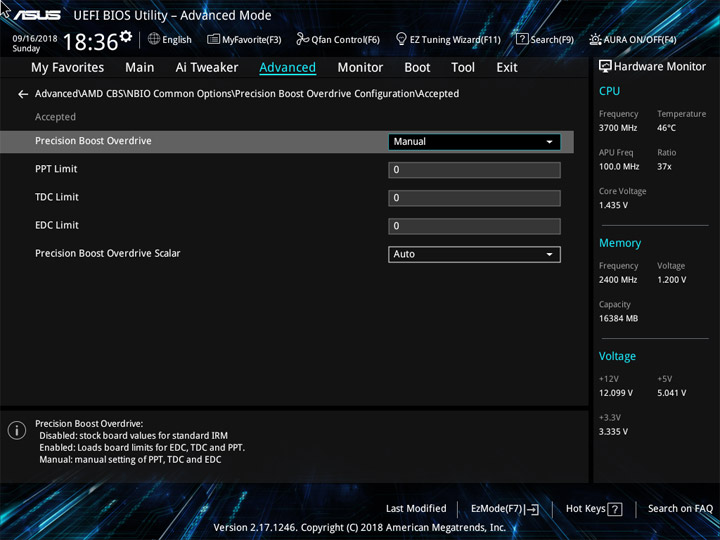Click the Hot Keys question mark icon
Viewport: 720px width, 540px height.
[614, 509]
